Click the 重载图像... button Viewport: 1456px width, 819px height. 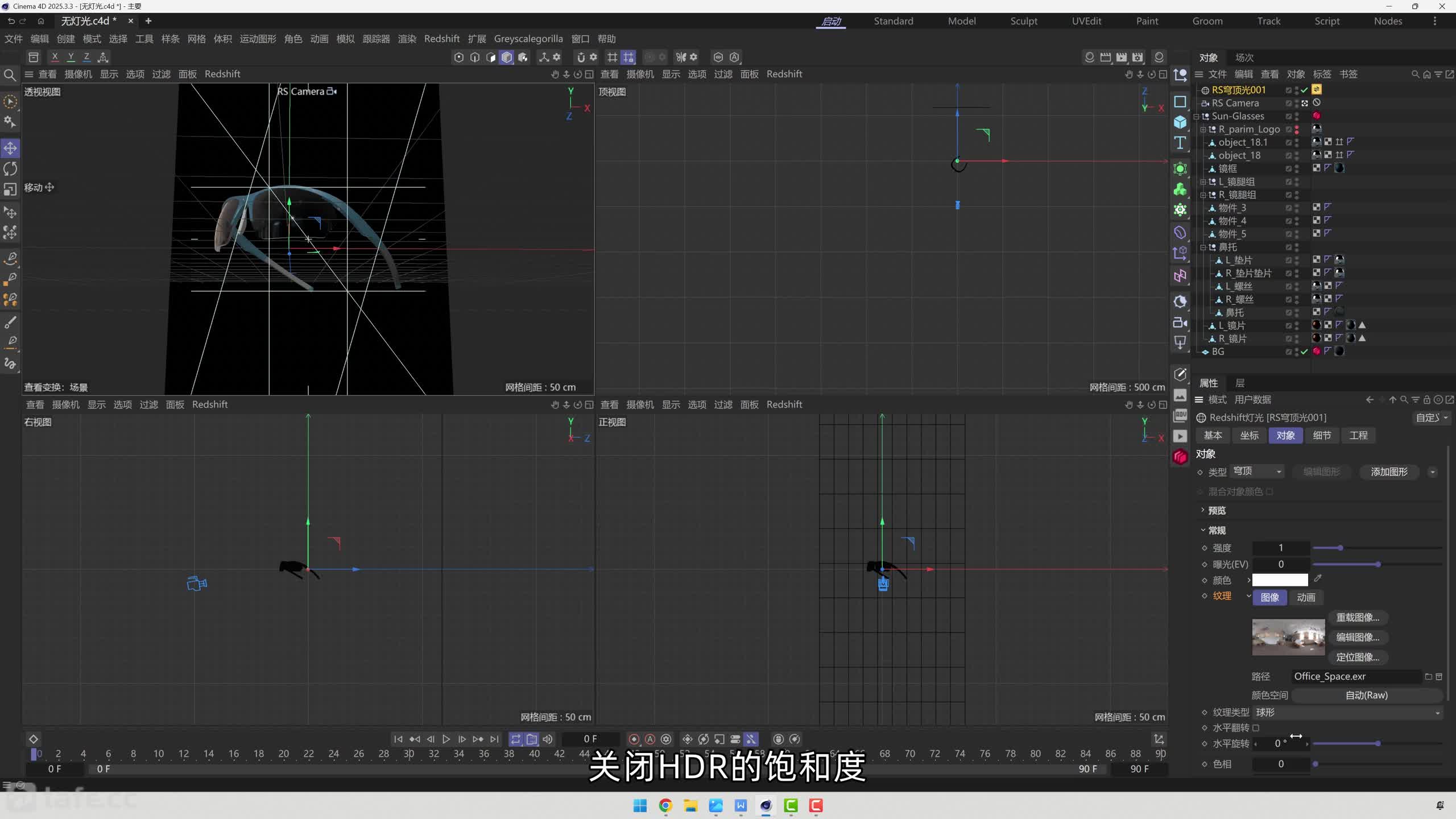[x=1358, y=618]
